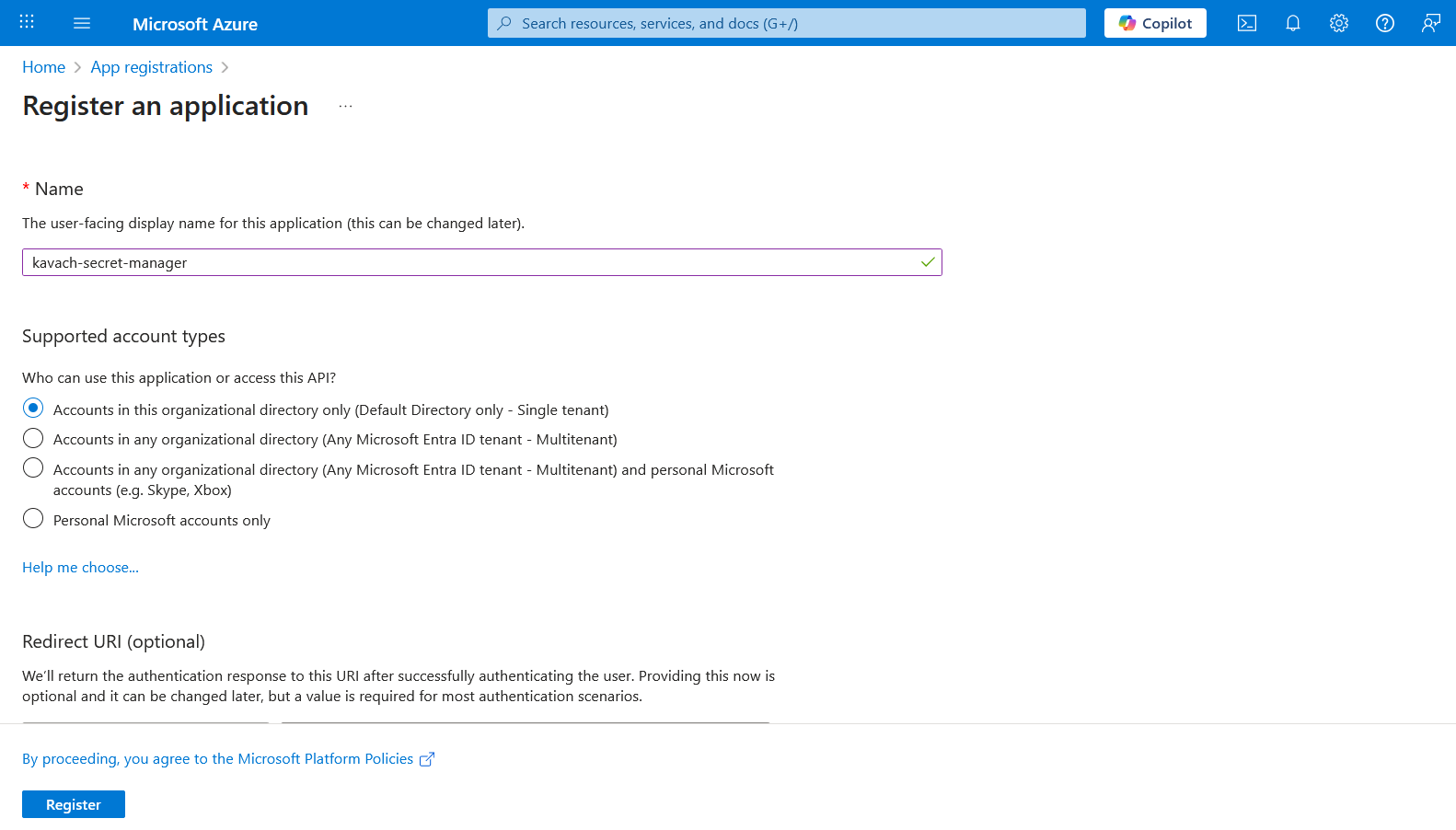Viewport: 1456px width, 830px height.
Task: Open the Azure apps grid launcher
Action: coord(27,22)
